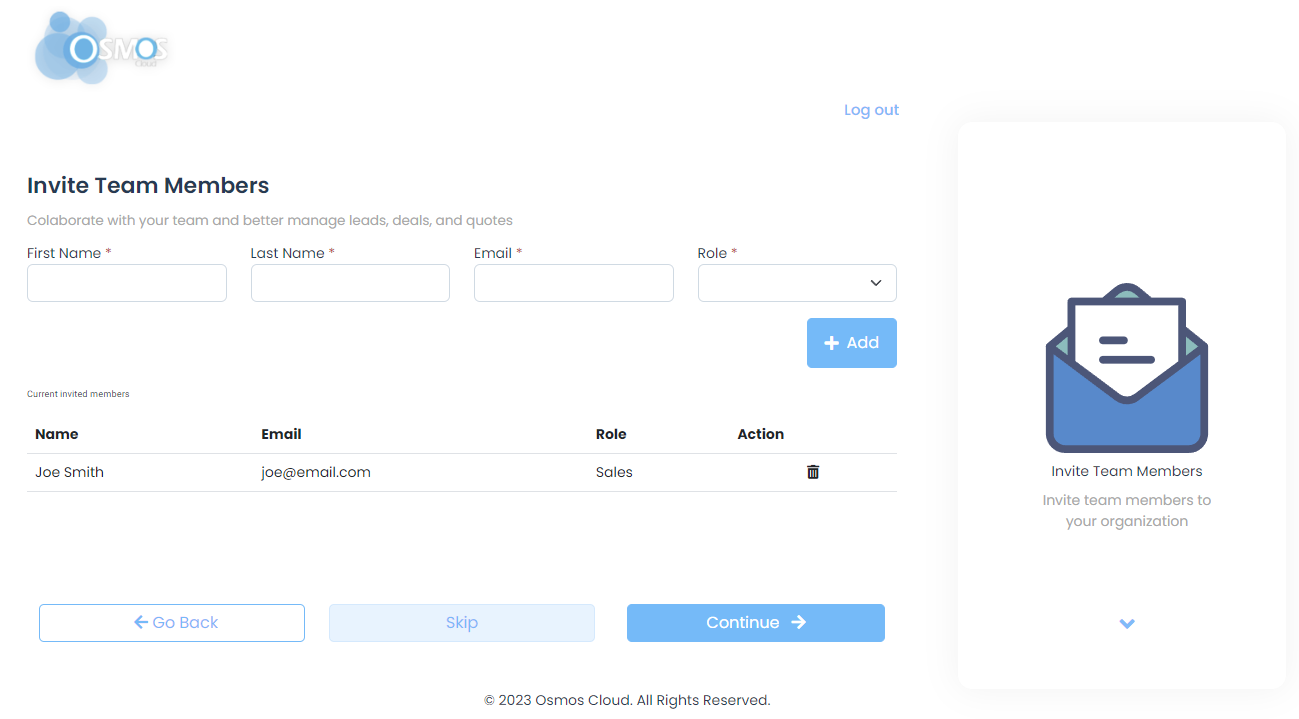Click into the Email input field
Image resolution: width=1299 pixels, height=719 pixels.
pyautogui.click(x=574, y=283)
